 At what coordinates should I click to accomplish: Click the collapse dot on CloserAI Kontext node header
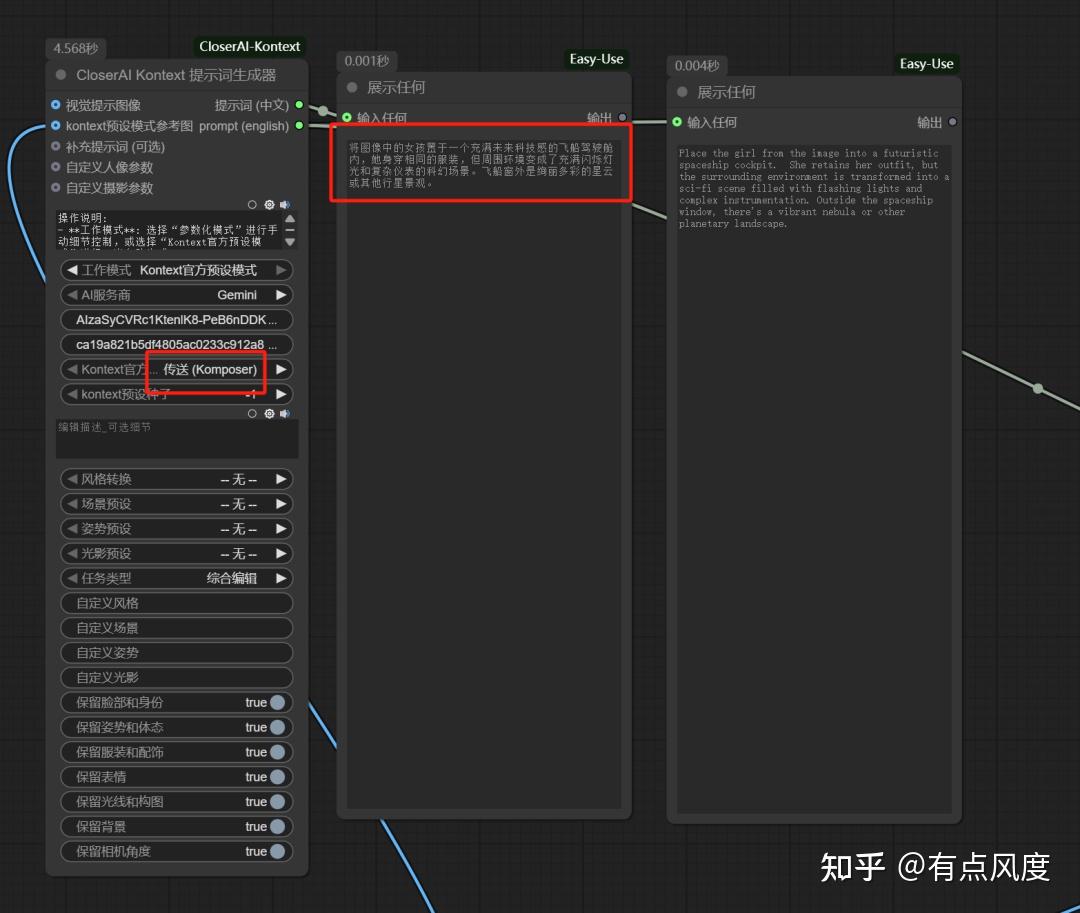pyautogui.click(x=61, y=75)
